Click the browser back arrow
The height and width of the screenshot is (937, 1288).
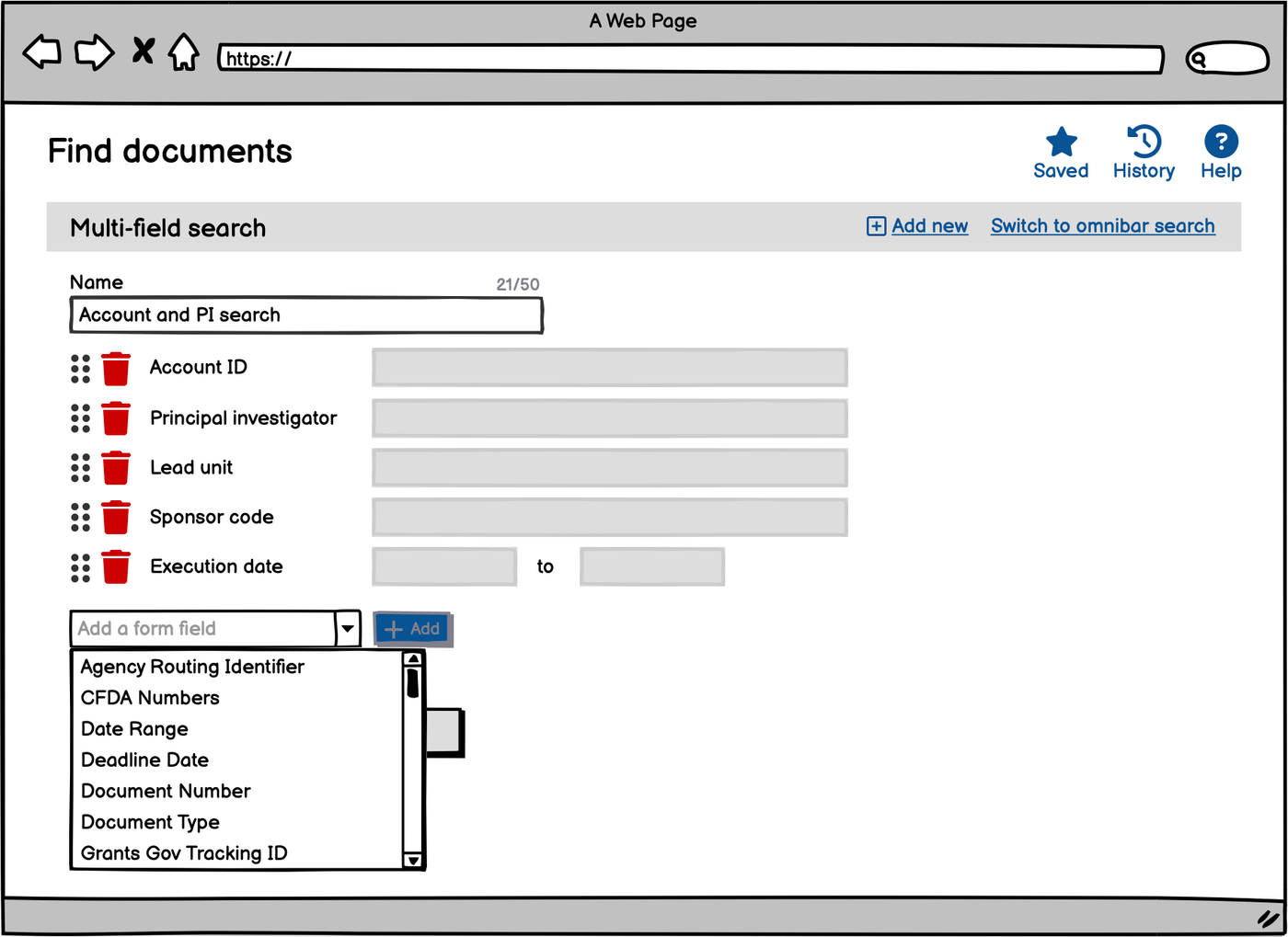tap(41, 52)
